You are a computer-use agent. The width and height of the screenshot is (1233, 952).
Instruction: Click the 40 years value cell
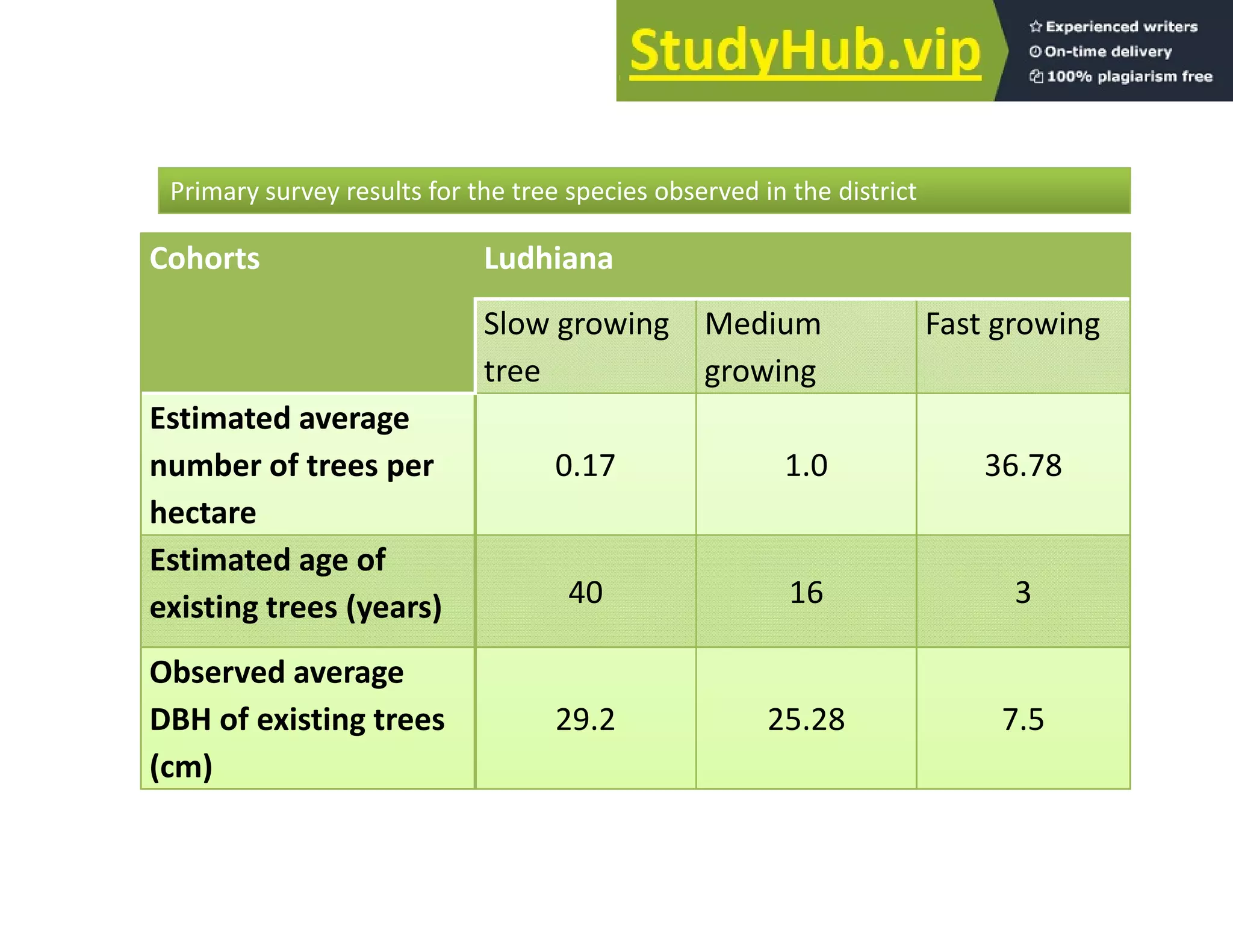586,592
